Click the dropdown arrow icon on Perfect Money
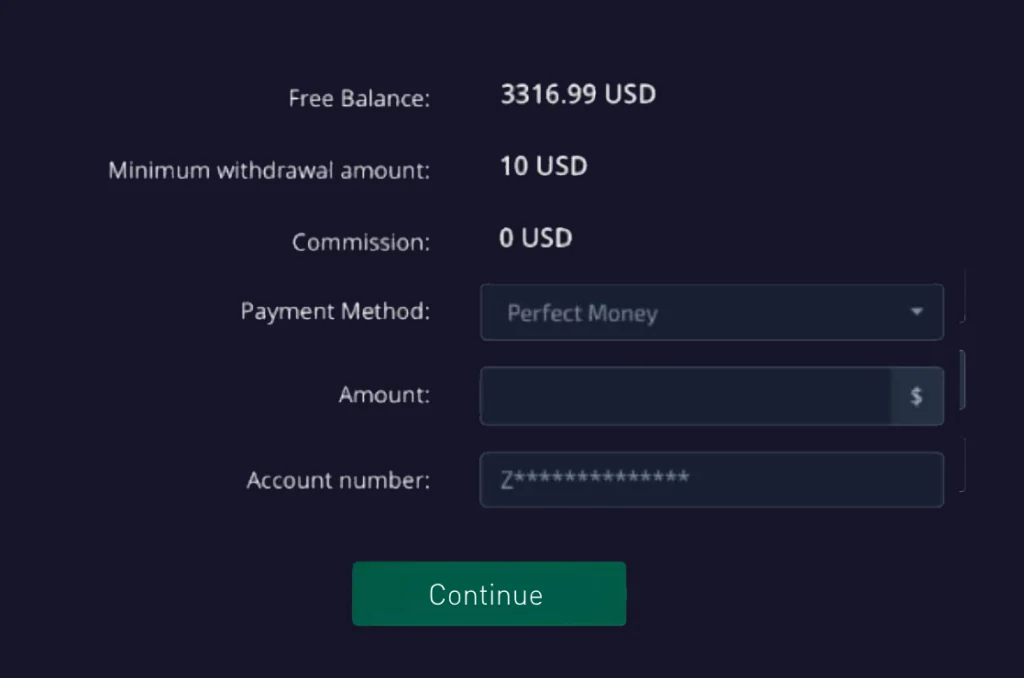The image size is (1024, 678). coord(917,312)
